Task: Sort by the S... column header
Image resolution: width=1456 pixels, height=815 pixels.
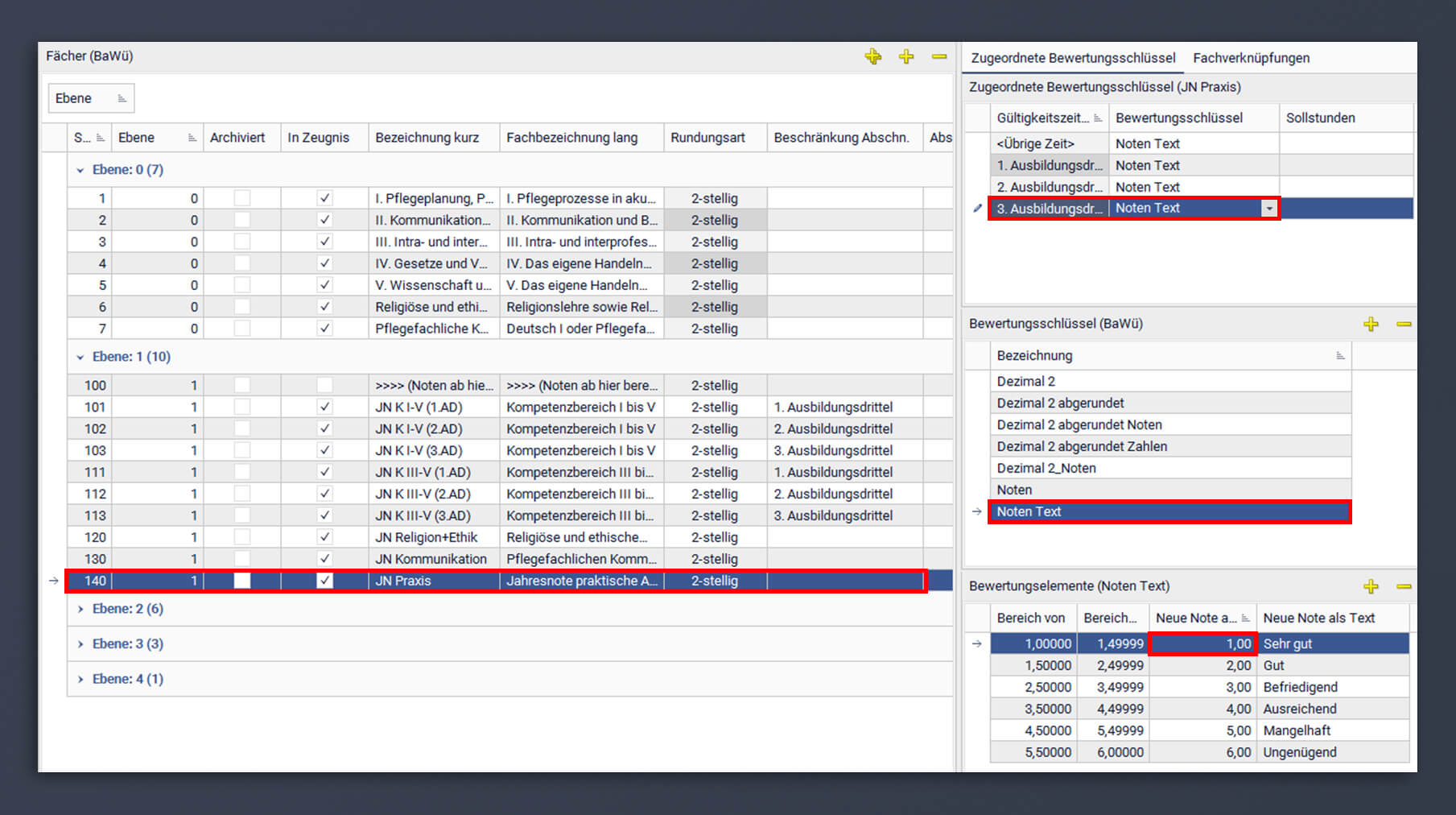Action: [x=89, y=138]
